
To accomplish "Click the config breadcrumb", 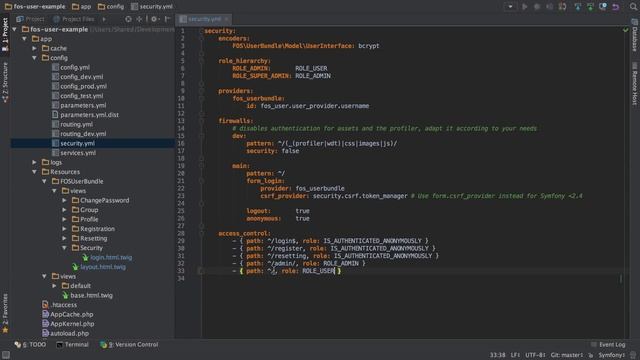I will (x=111, y=7).
